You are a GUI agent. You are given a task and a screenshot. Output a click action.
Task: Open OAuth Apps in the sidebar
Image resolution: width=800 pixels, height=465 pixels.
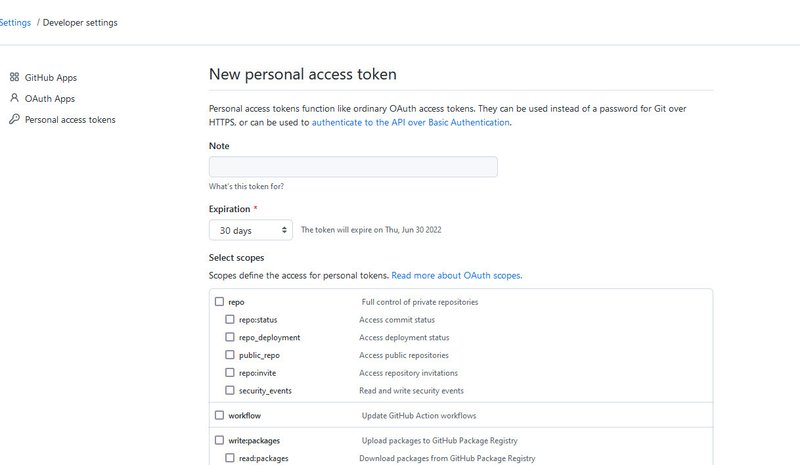click(49, 99)
